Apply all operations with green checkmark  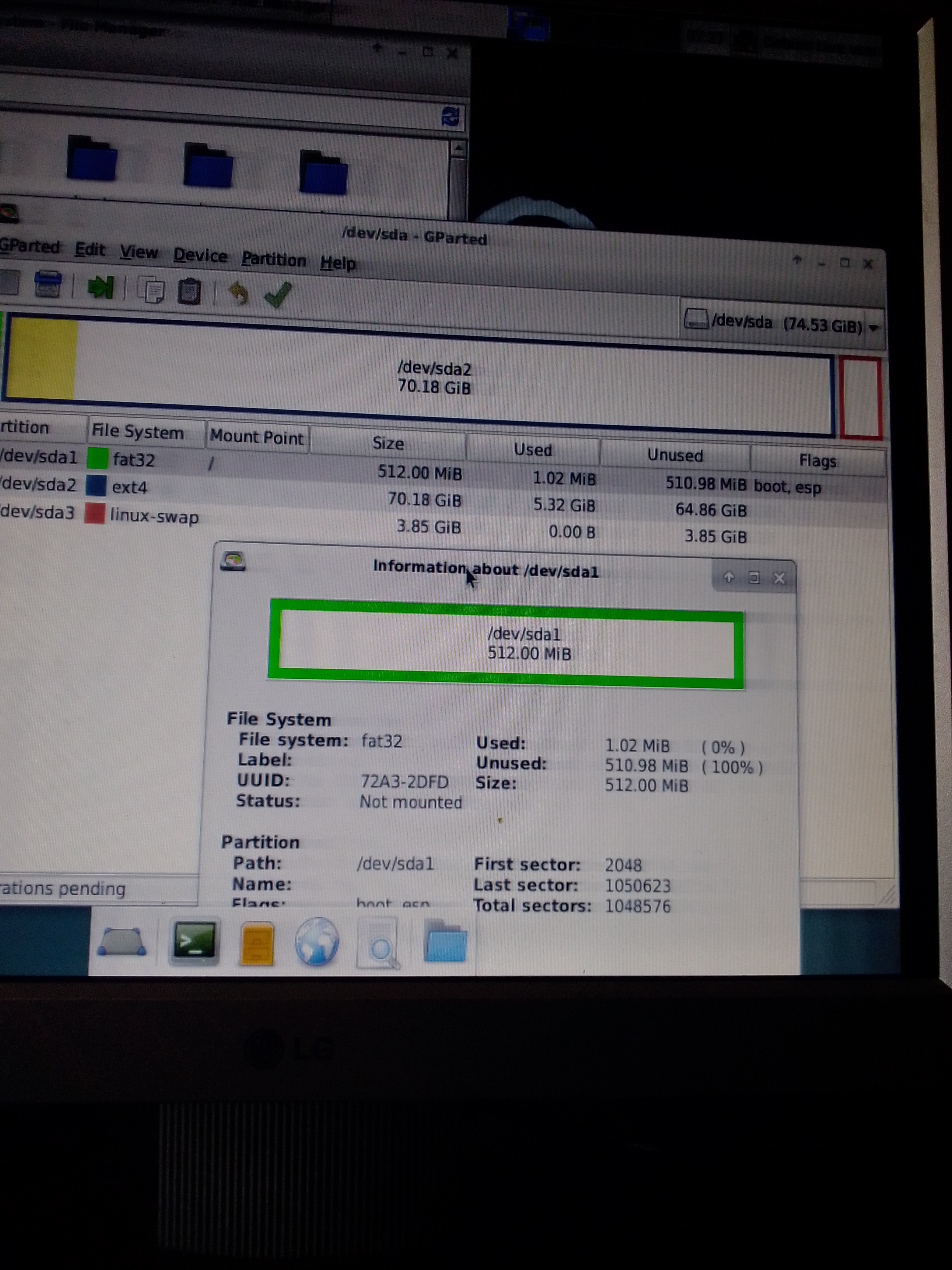point(278,295)
